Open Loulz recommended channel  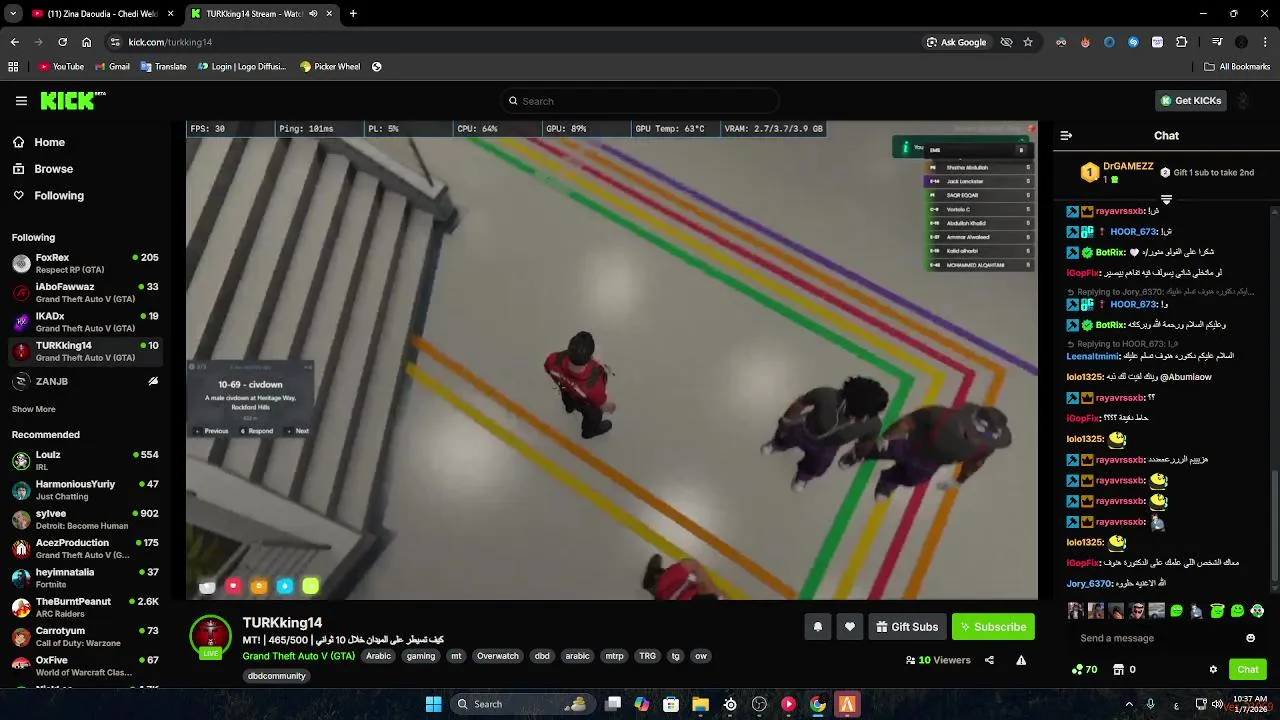pos(85,460)
